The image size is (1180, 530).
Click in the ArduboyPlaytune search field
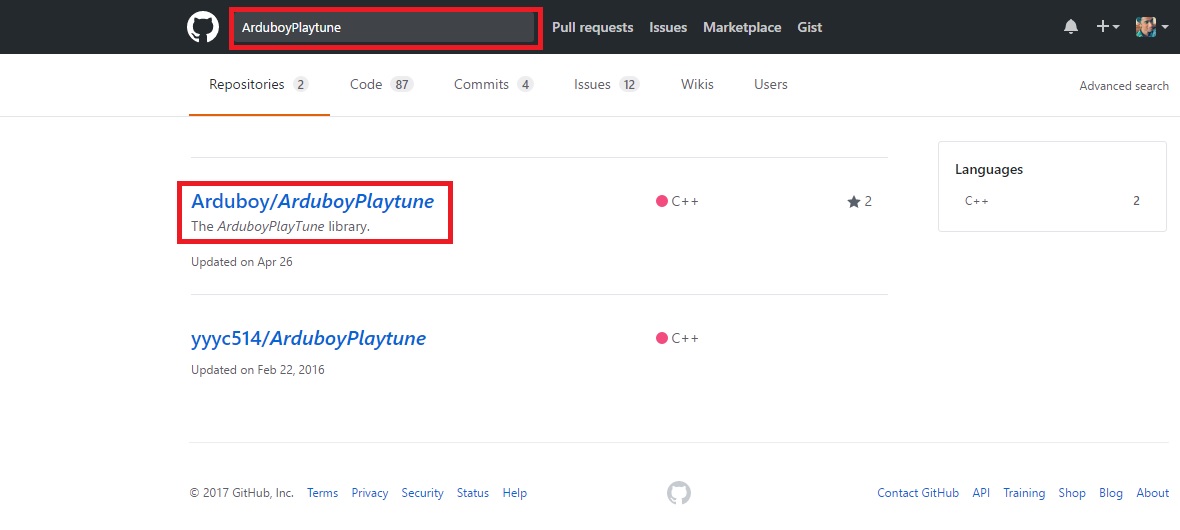click(x=385, y=27)
